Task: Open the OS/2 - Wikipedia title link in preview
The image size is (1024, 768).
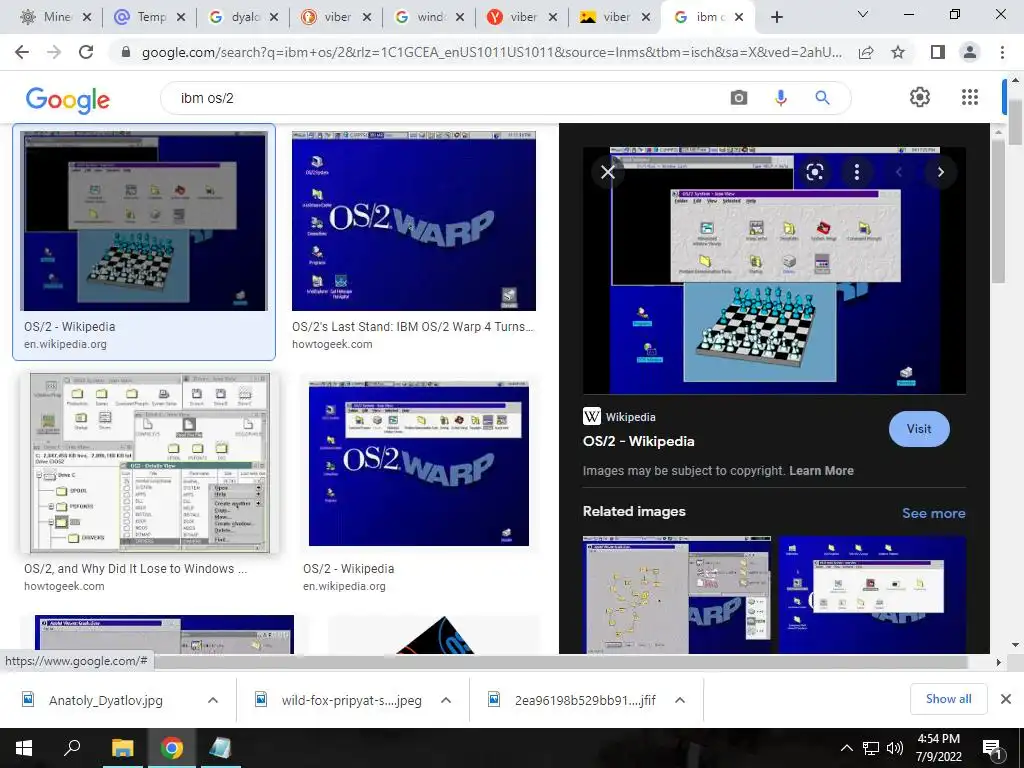Action: [638, 441]
